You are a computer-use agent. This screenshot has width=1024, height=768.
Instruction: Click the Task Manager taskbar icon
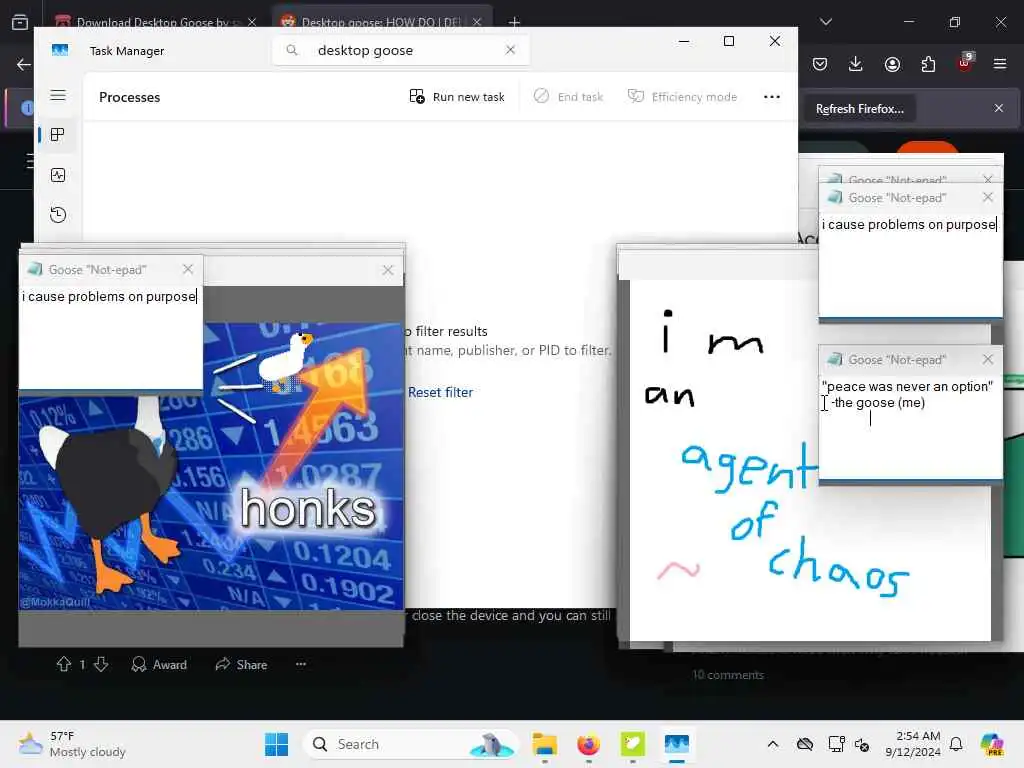point(677,744)
